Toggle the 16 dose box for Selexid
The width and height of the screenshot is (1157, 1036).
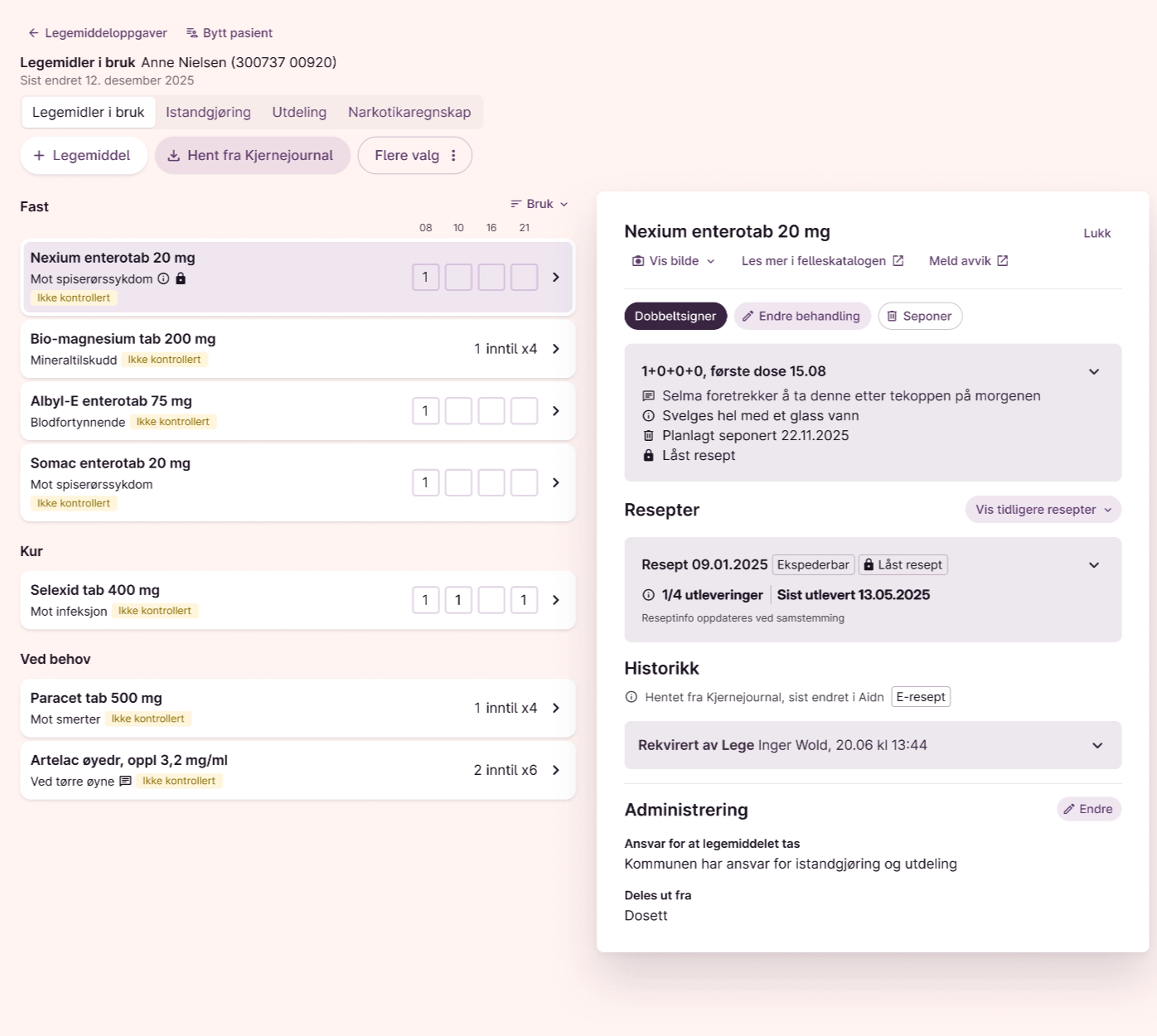pyautogui.click(x=491, y=600)
